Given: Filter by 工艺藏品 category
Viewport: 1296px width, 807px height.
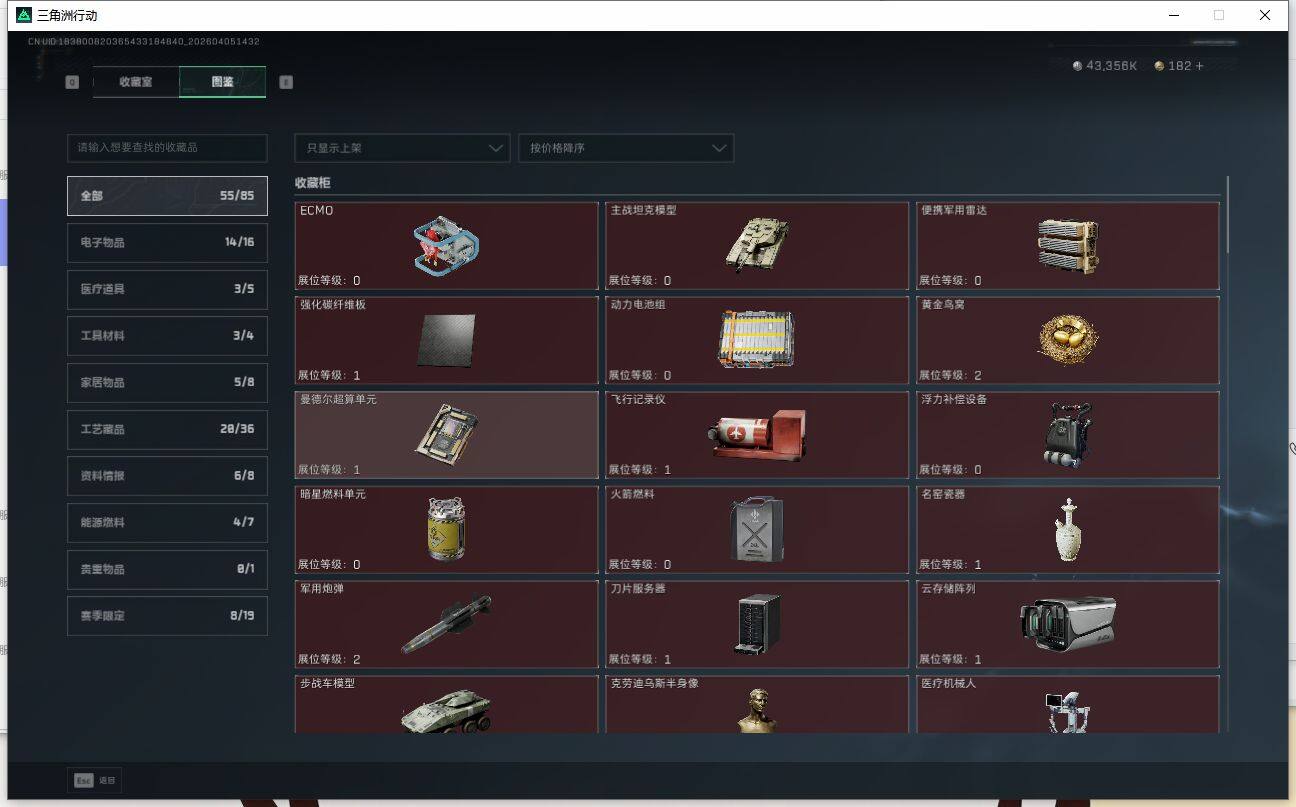Looking at the screenshot, I should click(x=167, y=429).
